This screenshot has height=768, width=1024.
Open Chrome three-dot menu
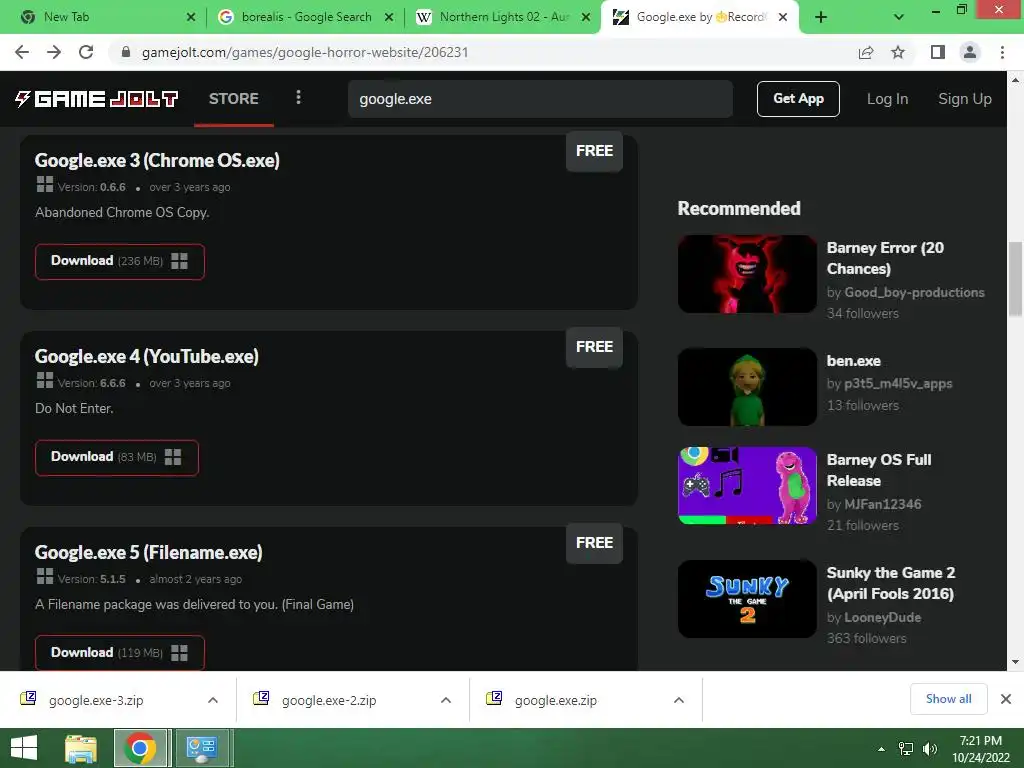[x=1002, y=52]
